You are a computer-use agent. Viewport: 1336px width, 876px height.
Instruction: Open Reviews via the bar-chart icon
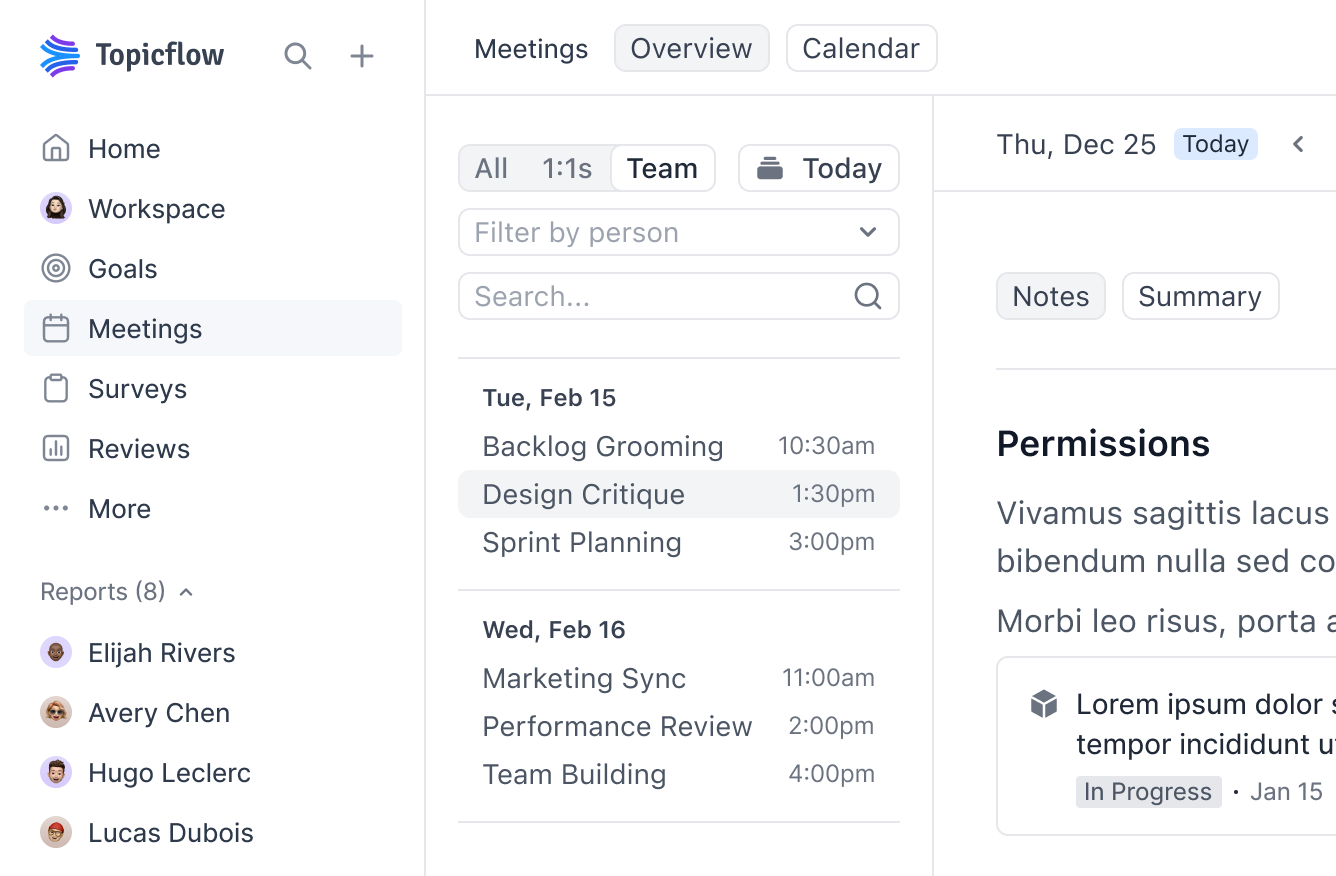56,448
